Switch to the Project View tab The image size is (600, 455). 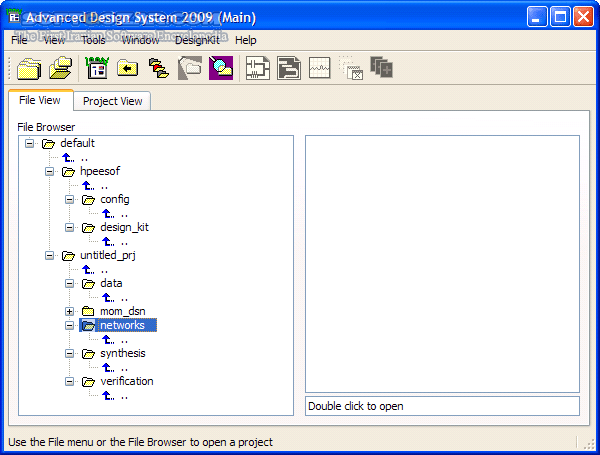coord(112,101)
